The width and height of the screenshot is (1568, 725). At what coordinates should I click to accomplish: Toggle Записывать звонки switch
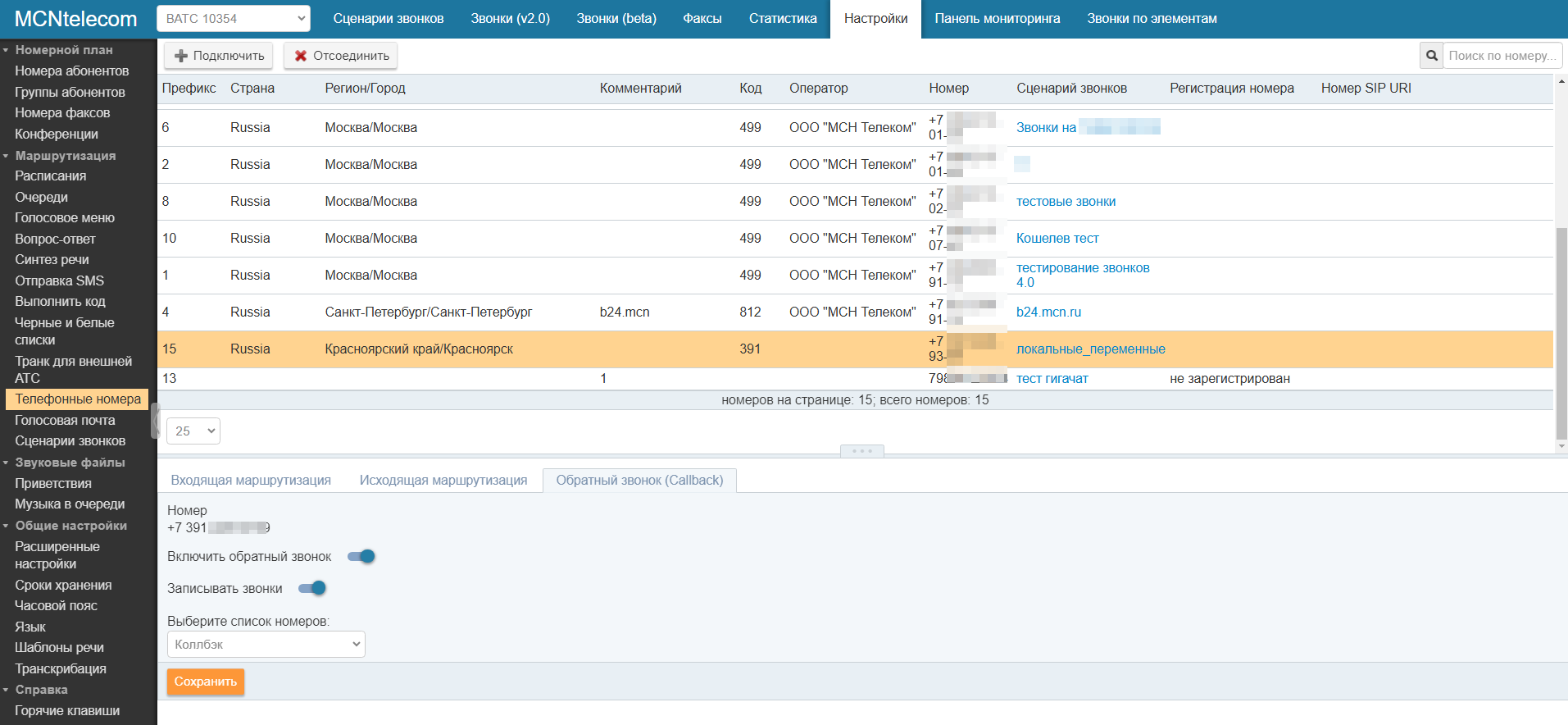(x=312, y=588)
